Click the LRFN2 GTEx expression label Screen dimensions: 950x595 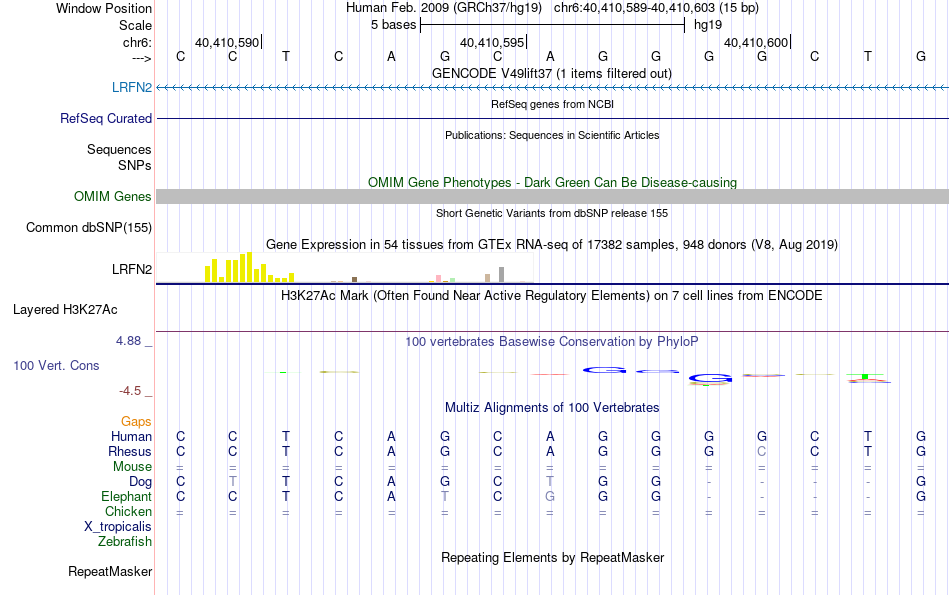(x=131, y=269)
